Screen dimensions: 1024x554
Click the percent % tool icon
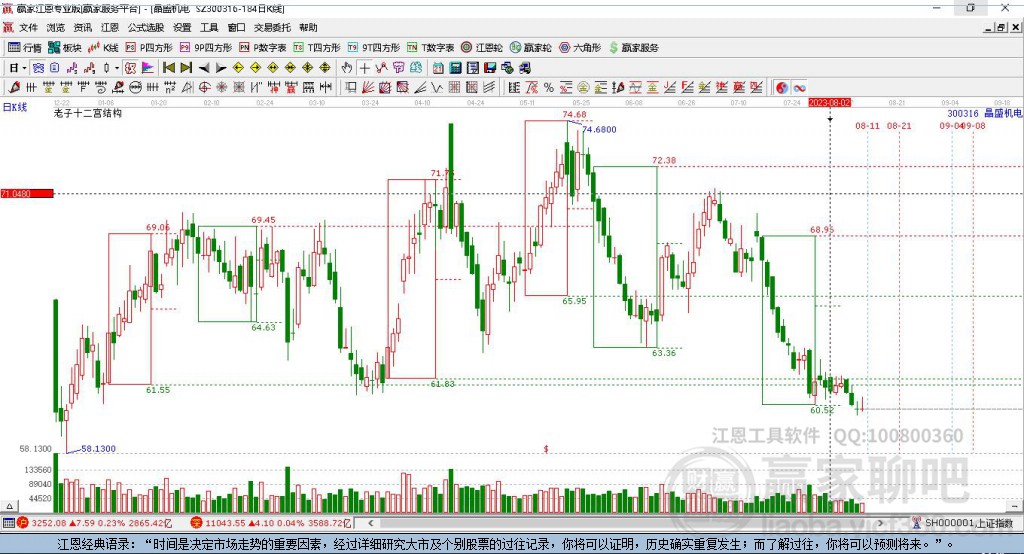click(x=549, y=88)
